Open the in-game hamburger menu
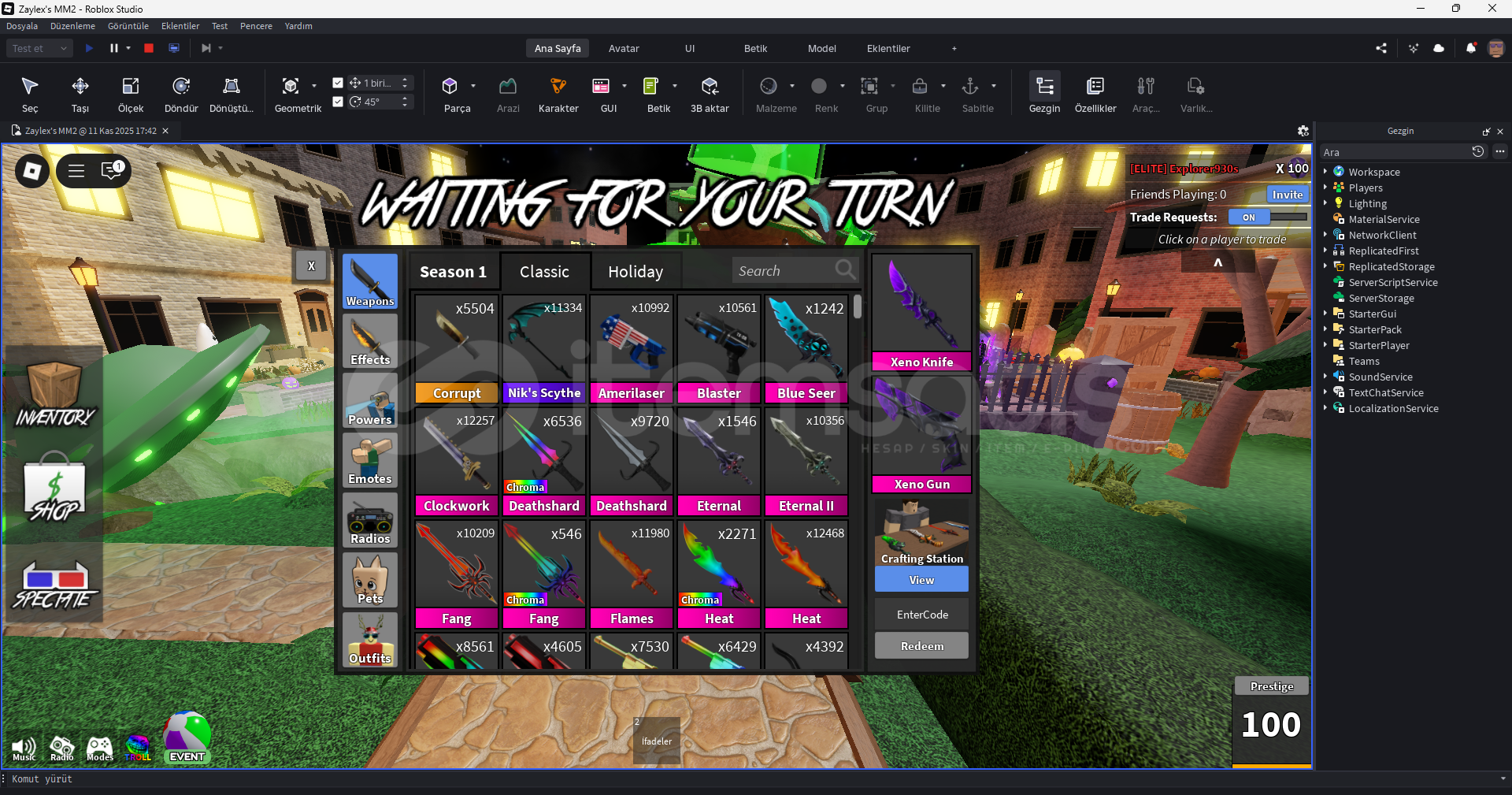1512x795 pixels. pyautogui.click(x=76, y=170)
